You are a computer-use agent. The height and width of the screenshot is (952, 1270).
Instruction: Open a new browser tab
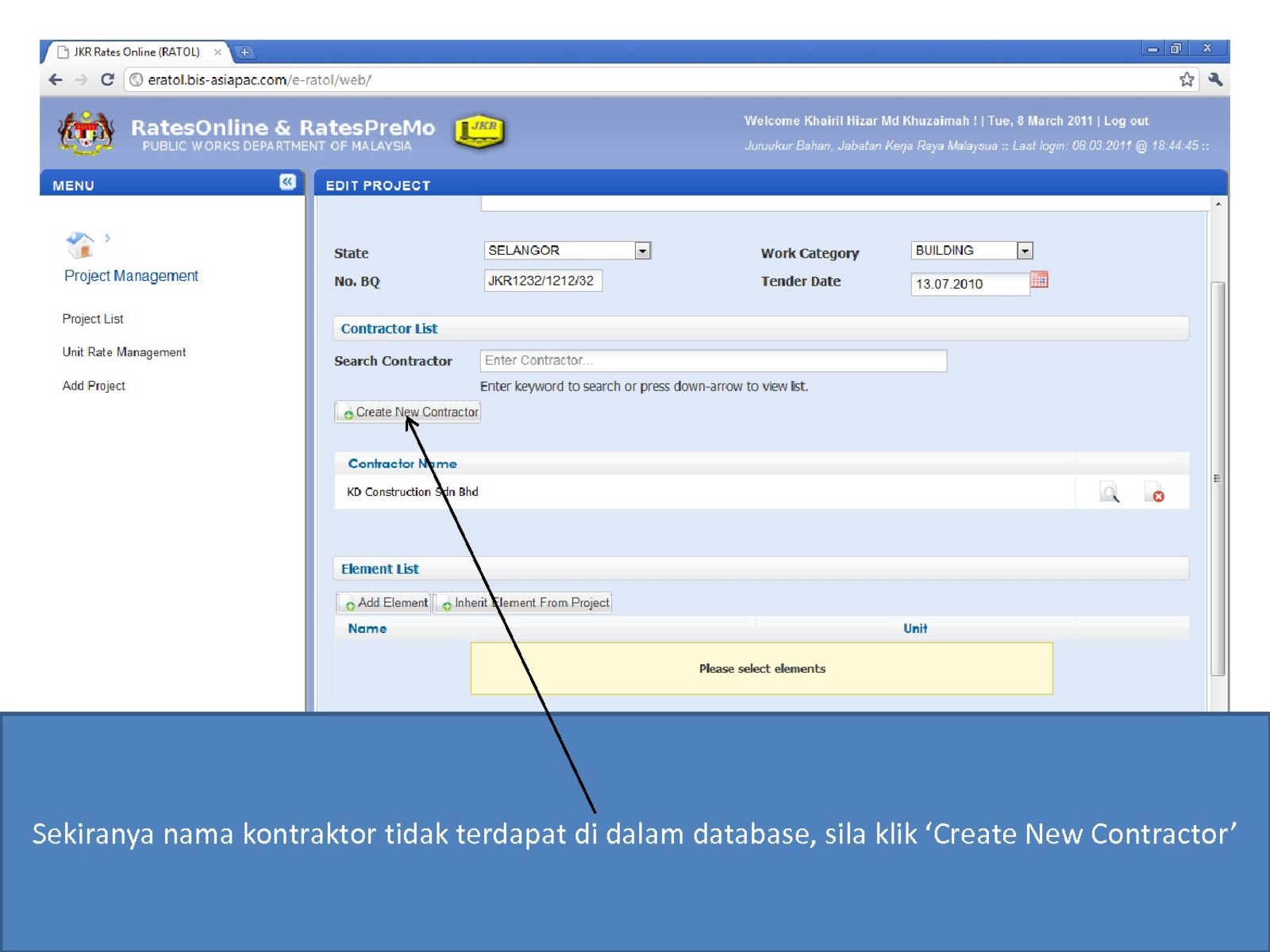pyautogui.click(x=244, y=52)
